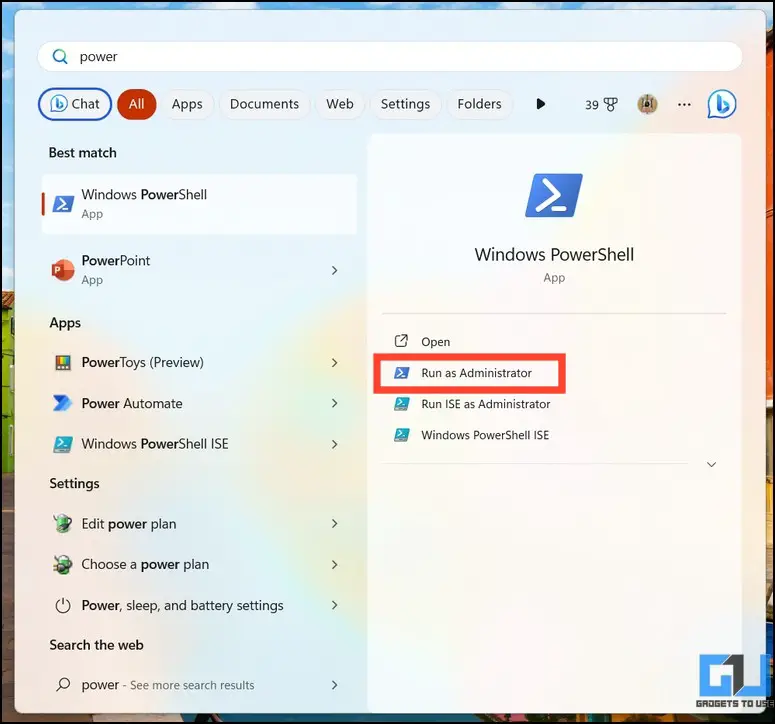
Task: Open the PowerPoint app result
Action: pos(199,270)
